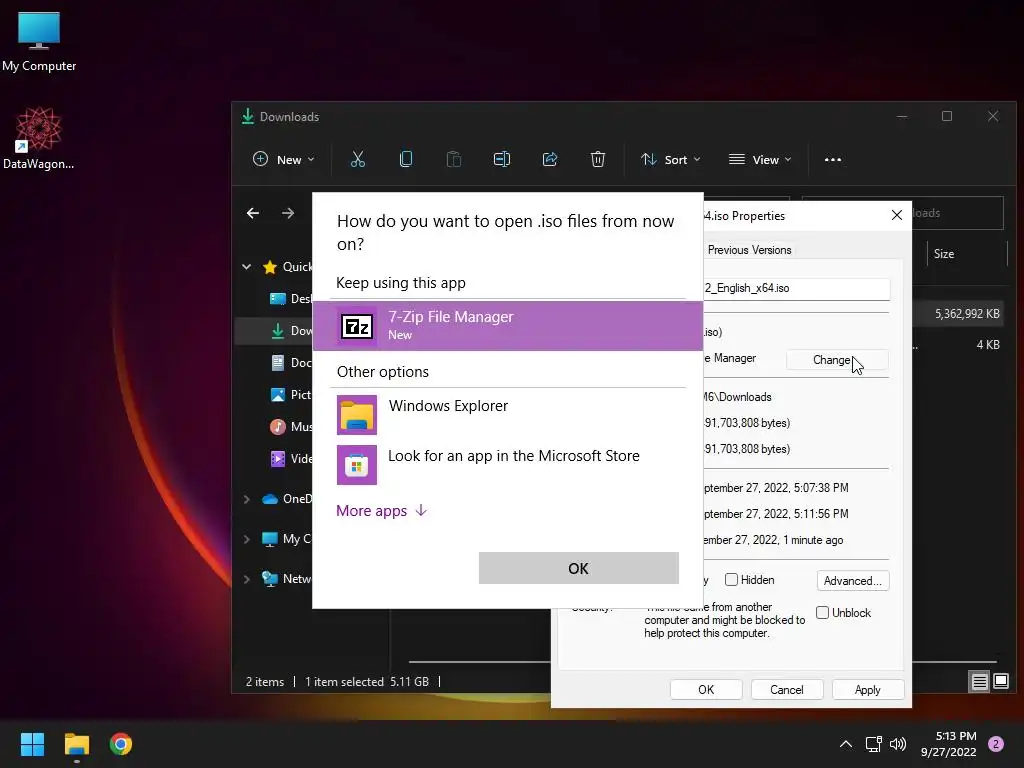Image resolution: width=1024 pixels, height=768 pixels.
Task: Click the Change button in Properties
Action: point(837,360)
